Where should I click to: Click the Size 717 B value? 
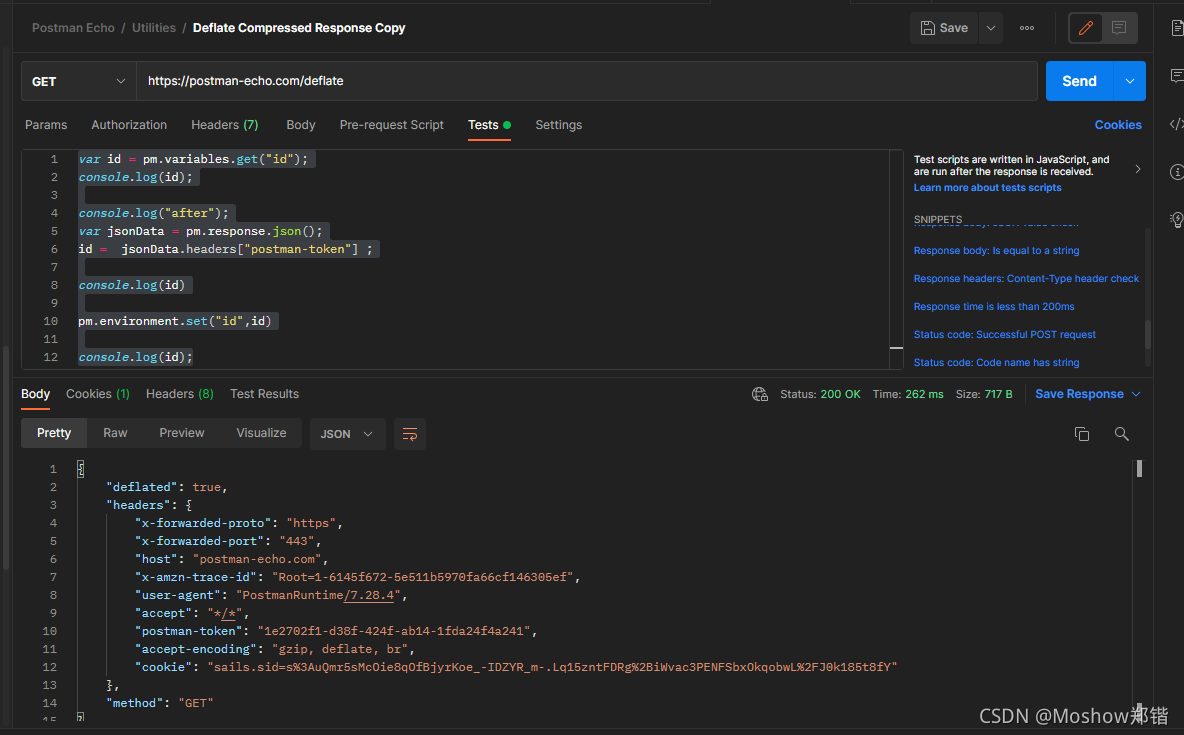click(x=998, y=394)
